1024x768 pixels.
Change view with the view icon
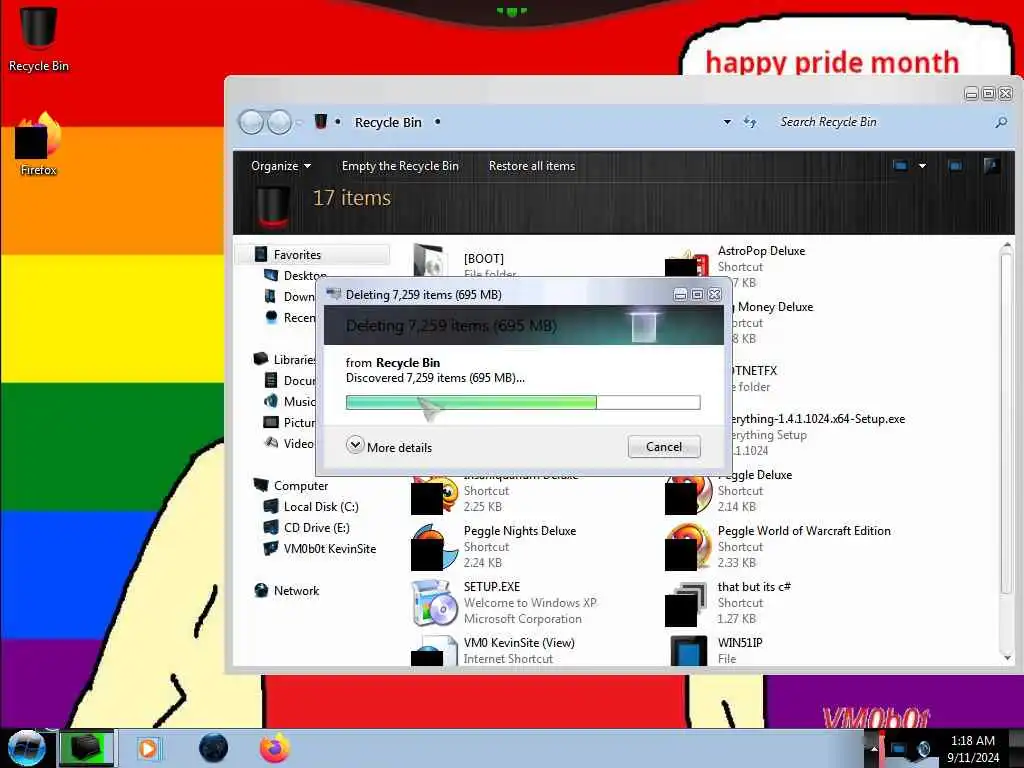[900, 166]
